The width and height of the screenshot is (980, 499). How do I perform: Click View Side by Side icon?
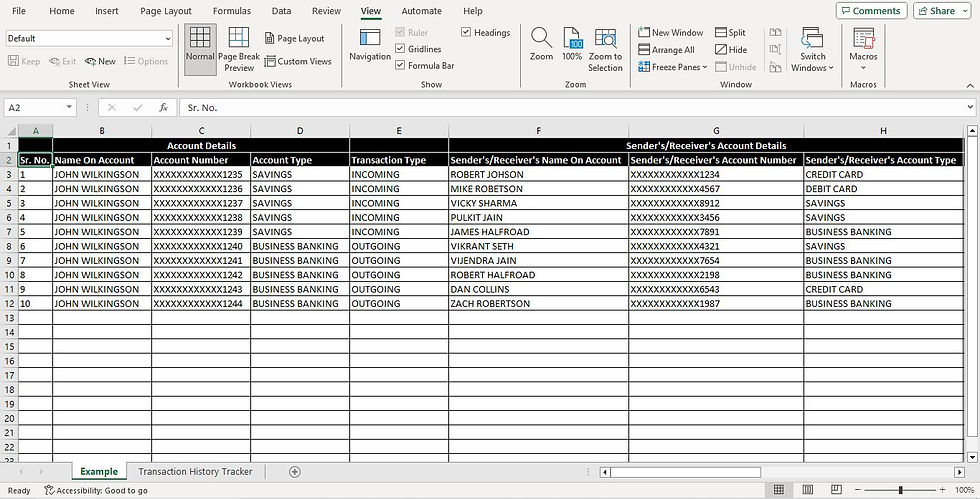(776, 33)
